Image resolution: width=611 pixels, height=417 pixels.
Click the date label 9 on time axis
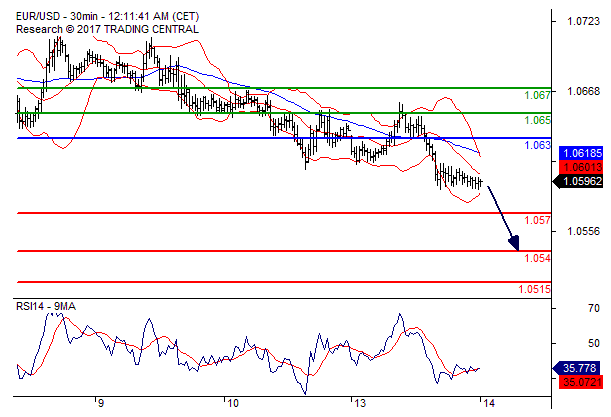[100, 403]
